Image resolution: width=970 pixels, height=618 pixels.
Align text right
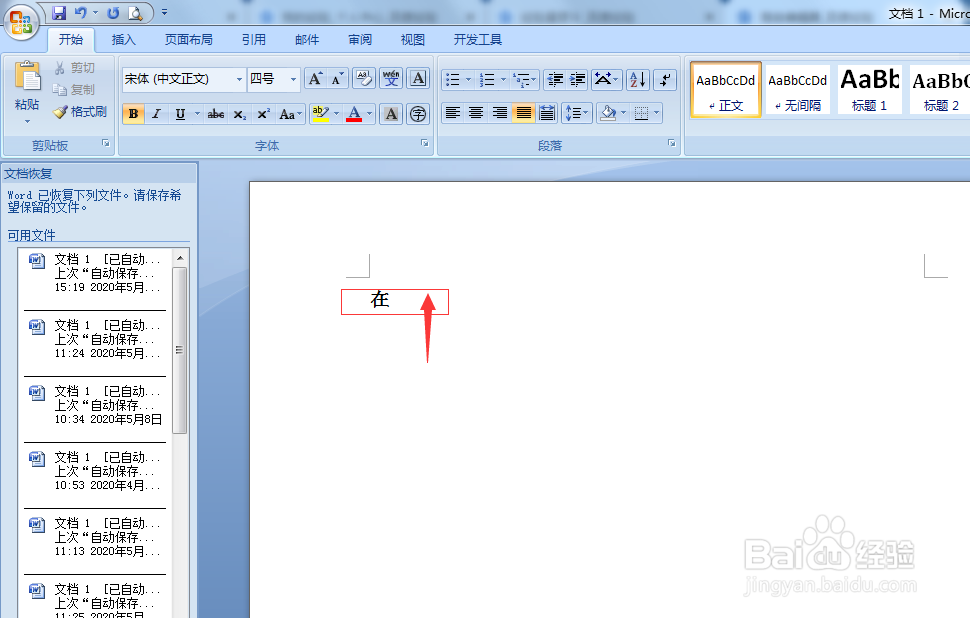[x=499, y=113]
